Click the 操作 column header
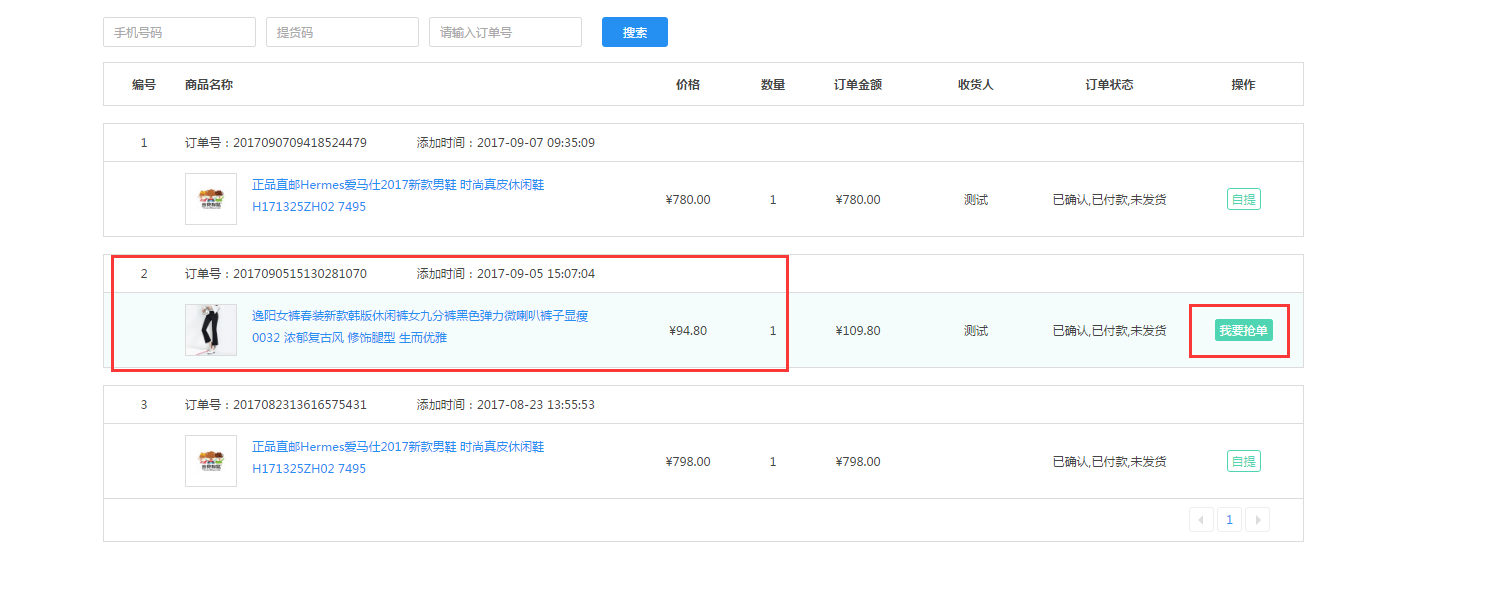The width and height of the screenshot is (1502, 602). tap(1243, 85)
